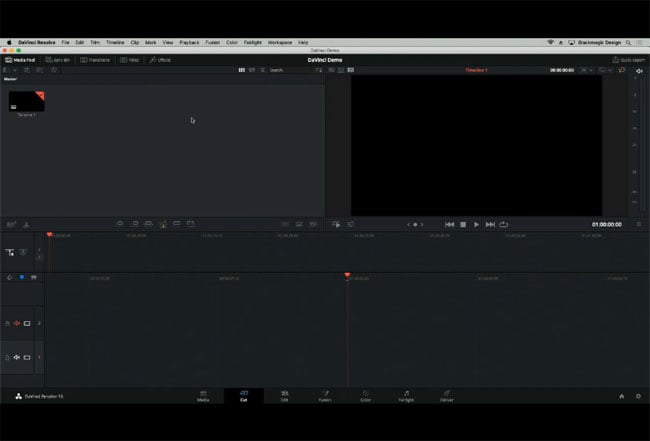Image resolution: width=650 pixels, height=441 pixels.
Task: Open the Deliver page
Action: coord(446,396)
